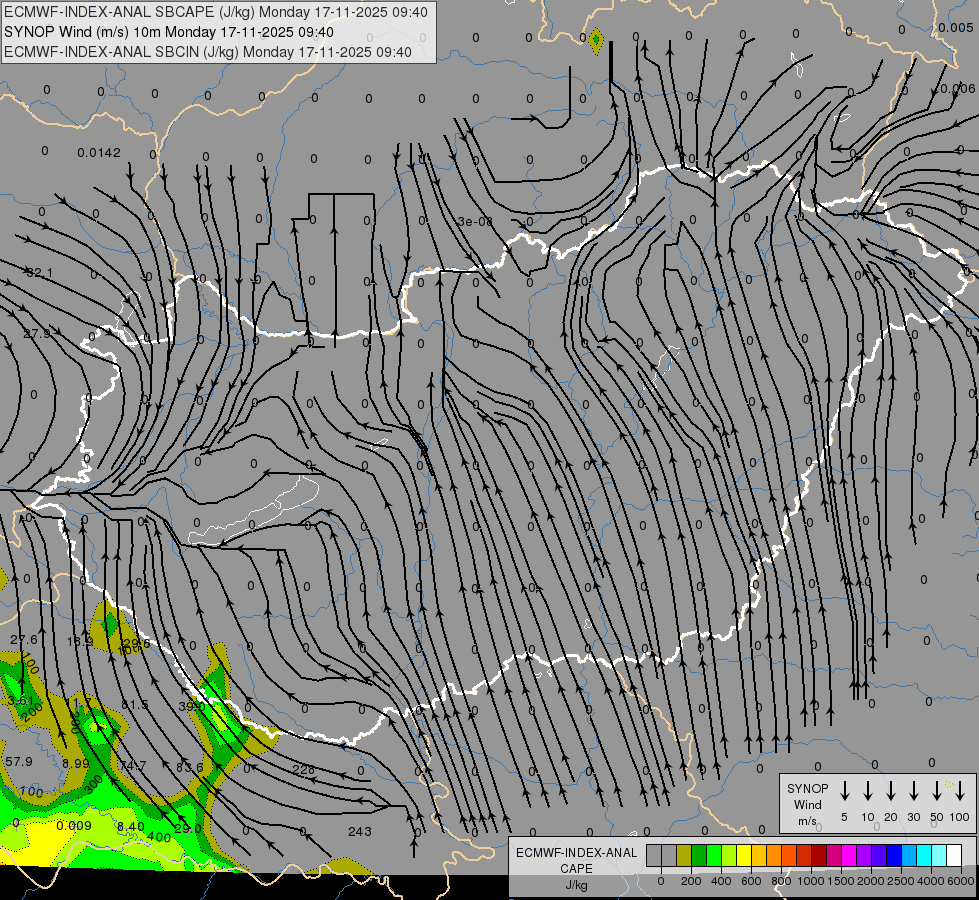Image resolution: width=979 pixels, height=900 pixels.
Task: Pick the yellow-green swatch in the CAPE colorbar
Action: pyautogui.click(x=729, y=855)
